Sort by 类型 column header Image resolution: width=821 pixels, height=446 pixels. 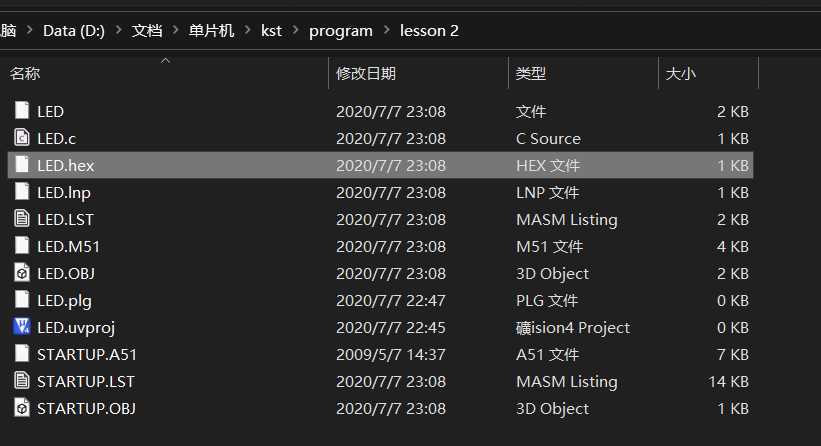[531, 73]
